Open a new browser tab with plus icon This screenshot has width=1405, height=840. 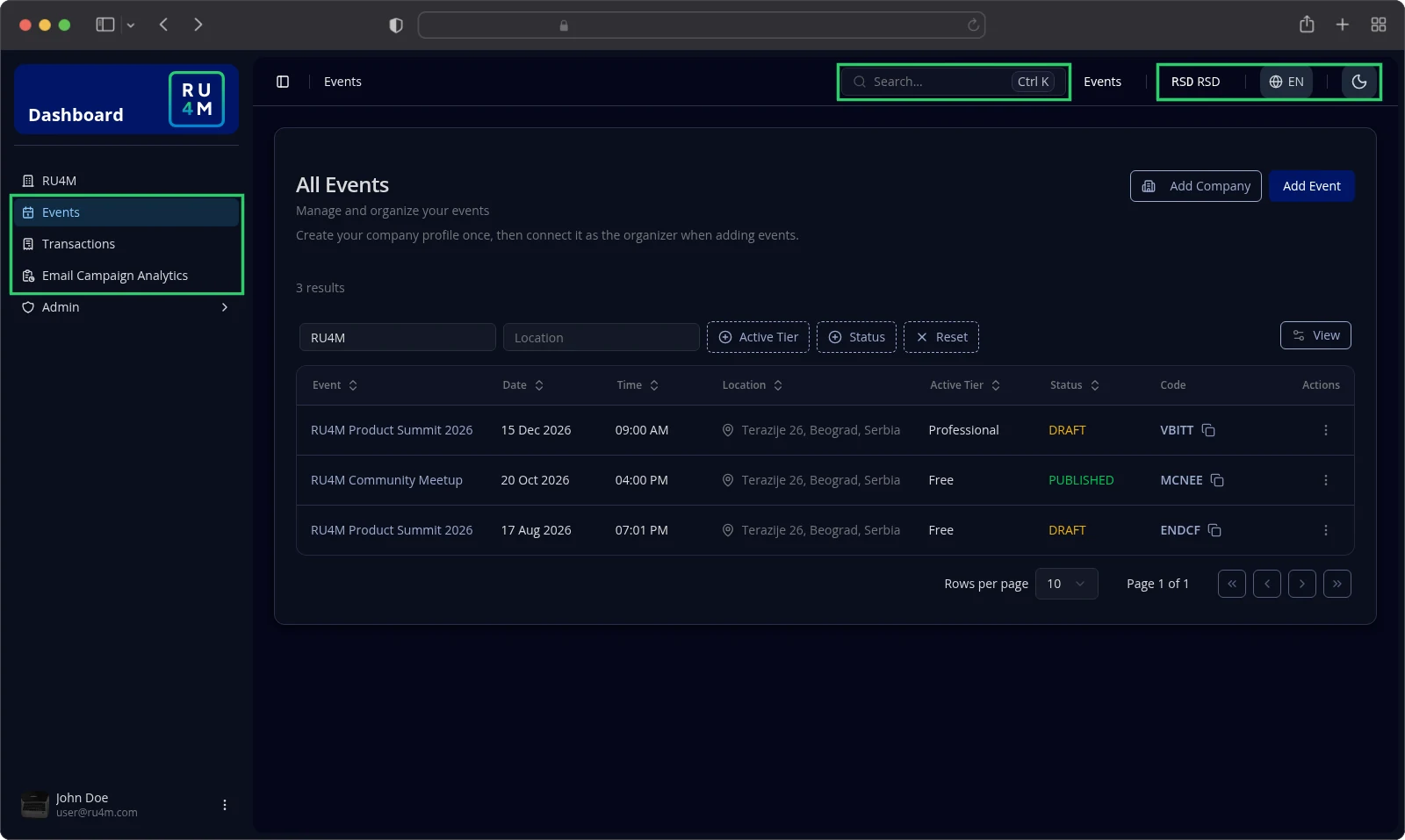(1343, 25)
